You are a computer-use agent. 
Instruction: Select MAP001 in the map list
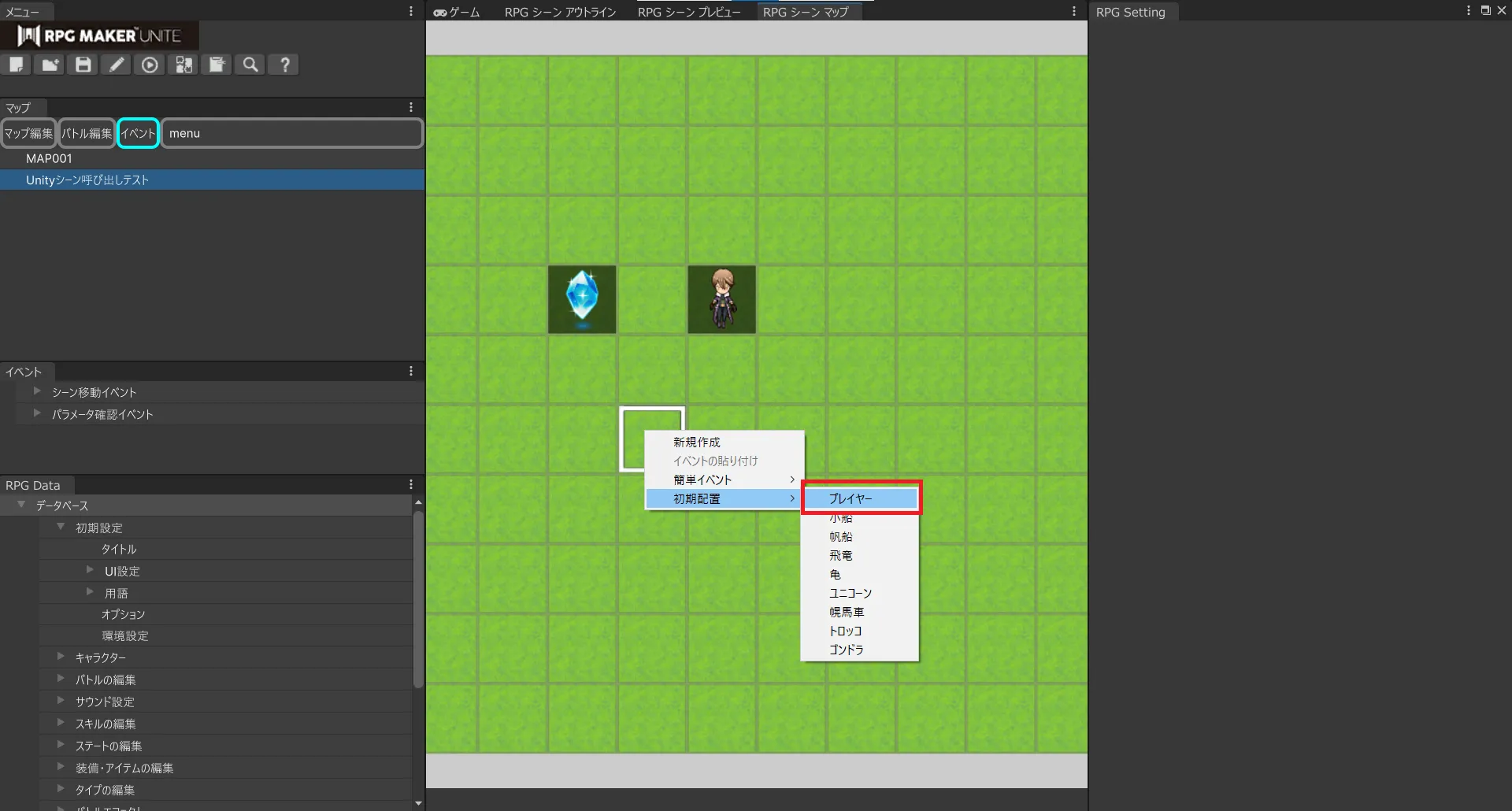coord(212,158)
